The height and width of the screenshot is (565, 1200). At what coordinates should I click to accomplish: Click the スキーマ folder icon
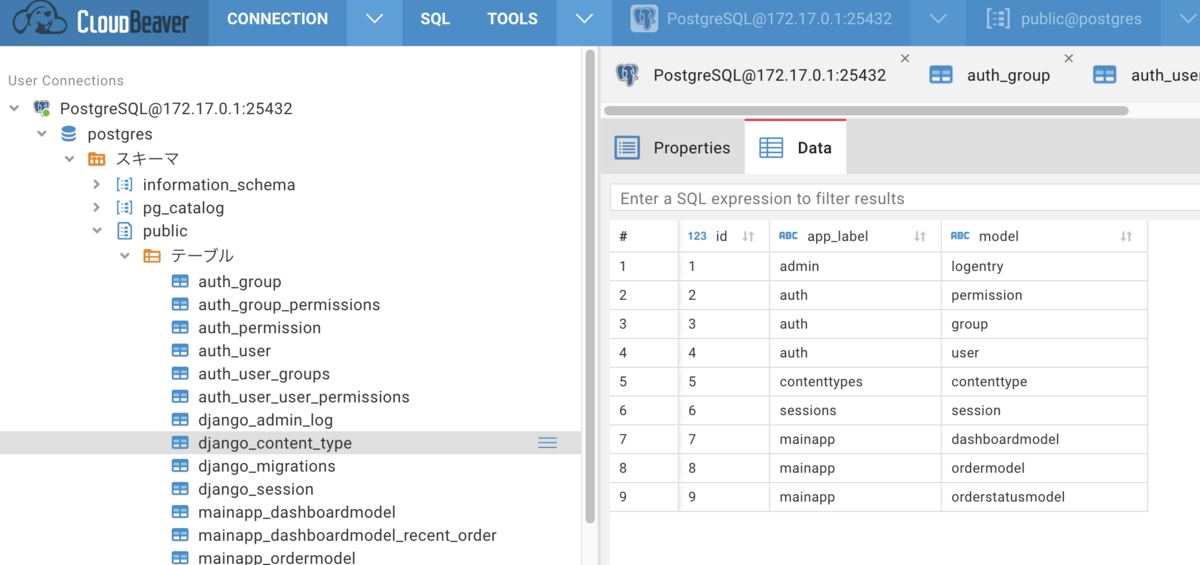click(x=97, y=158)
